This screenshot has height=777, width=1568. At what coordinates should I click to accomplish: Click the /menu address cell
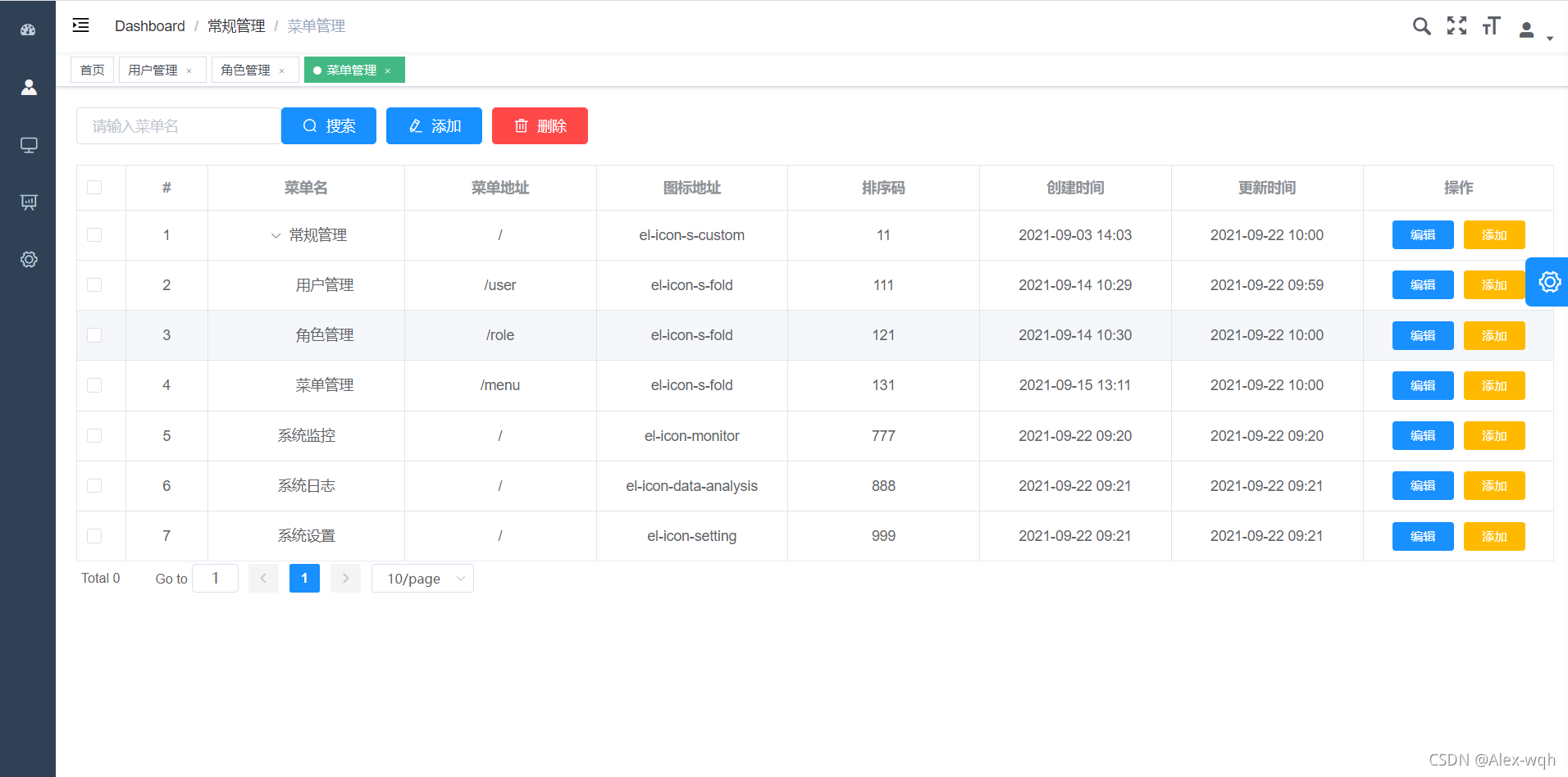click(x=500, y=385)
